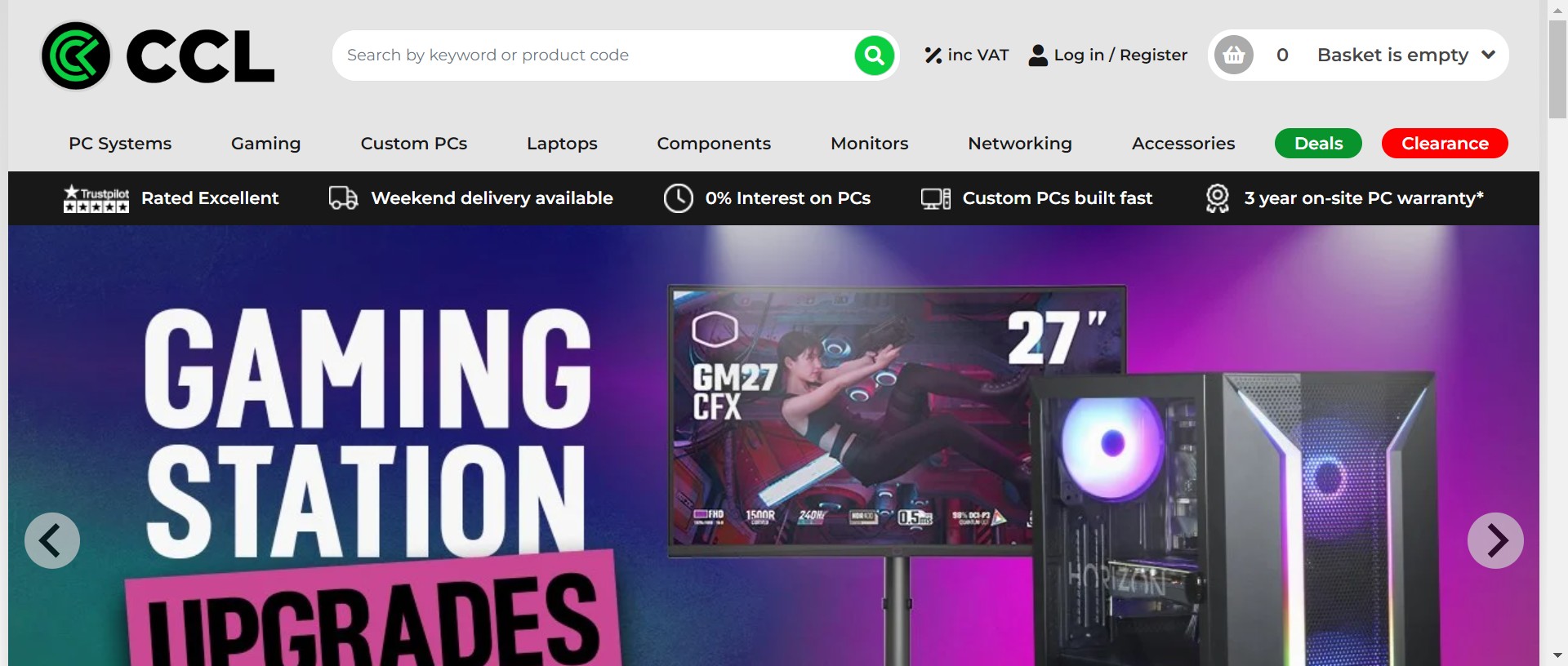Open the Log in / Register link
This screenshot has height=666, width=1568.
click(1120, 55)
